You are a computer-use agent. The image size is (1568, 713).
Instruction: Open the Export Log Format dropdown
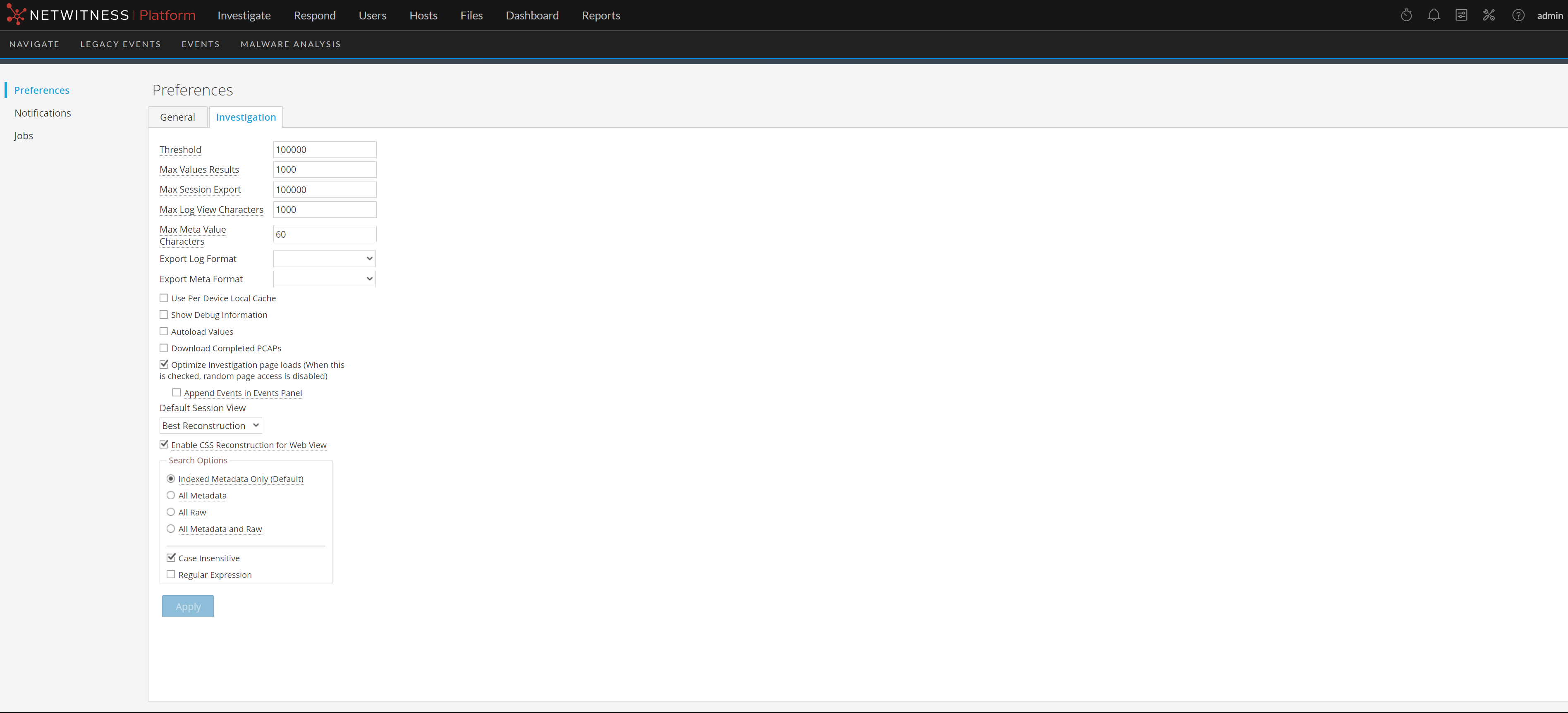(325, 259)
